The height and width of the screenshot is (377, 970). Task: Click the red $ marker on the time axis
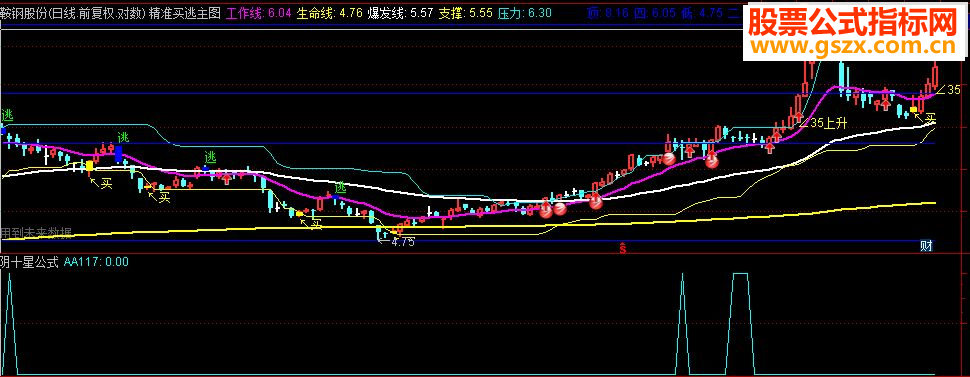[623, 248]
